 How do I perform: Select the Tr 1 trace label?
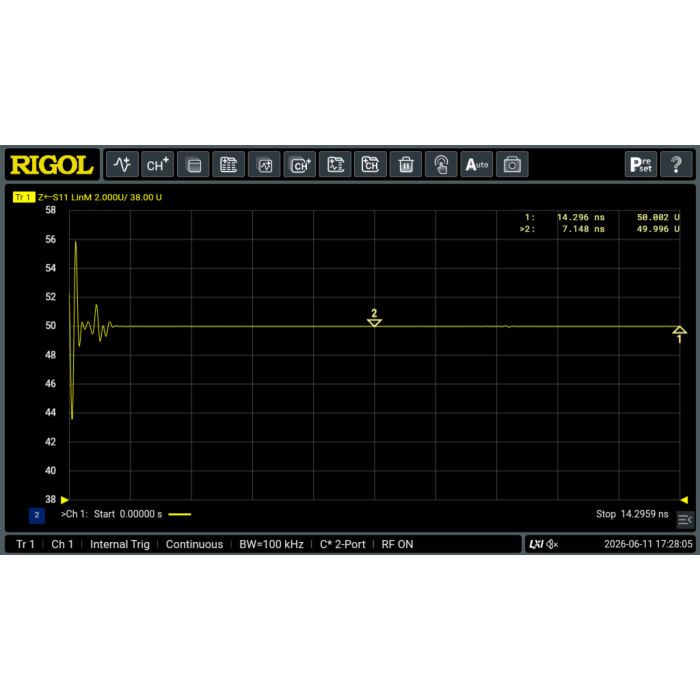pyautogui.click(x=24, y=197)
